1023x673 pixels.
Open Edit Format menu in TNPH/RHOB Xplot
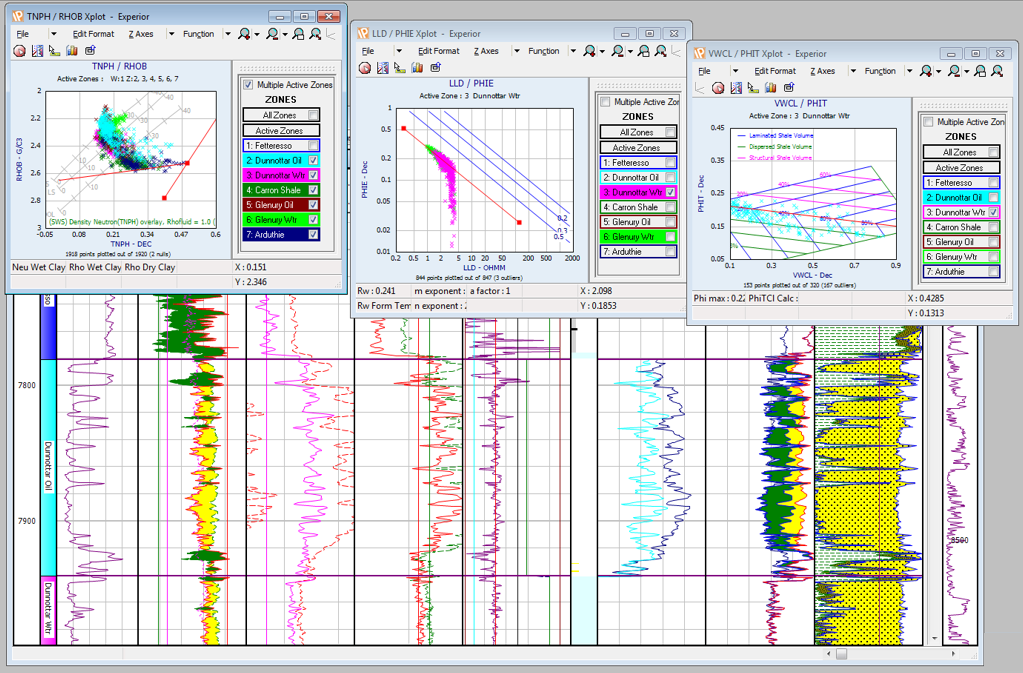click(93, 34)
